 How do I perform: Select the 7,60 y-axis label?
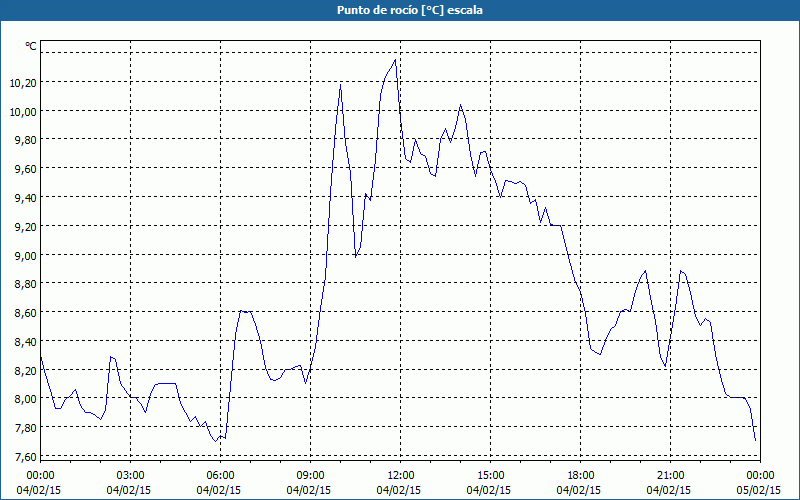[26, 456]
